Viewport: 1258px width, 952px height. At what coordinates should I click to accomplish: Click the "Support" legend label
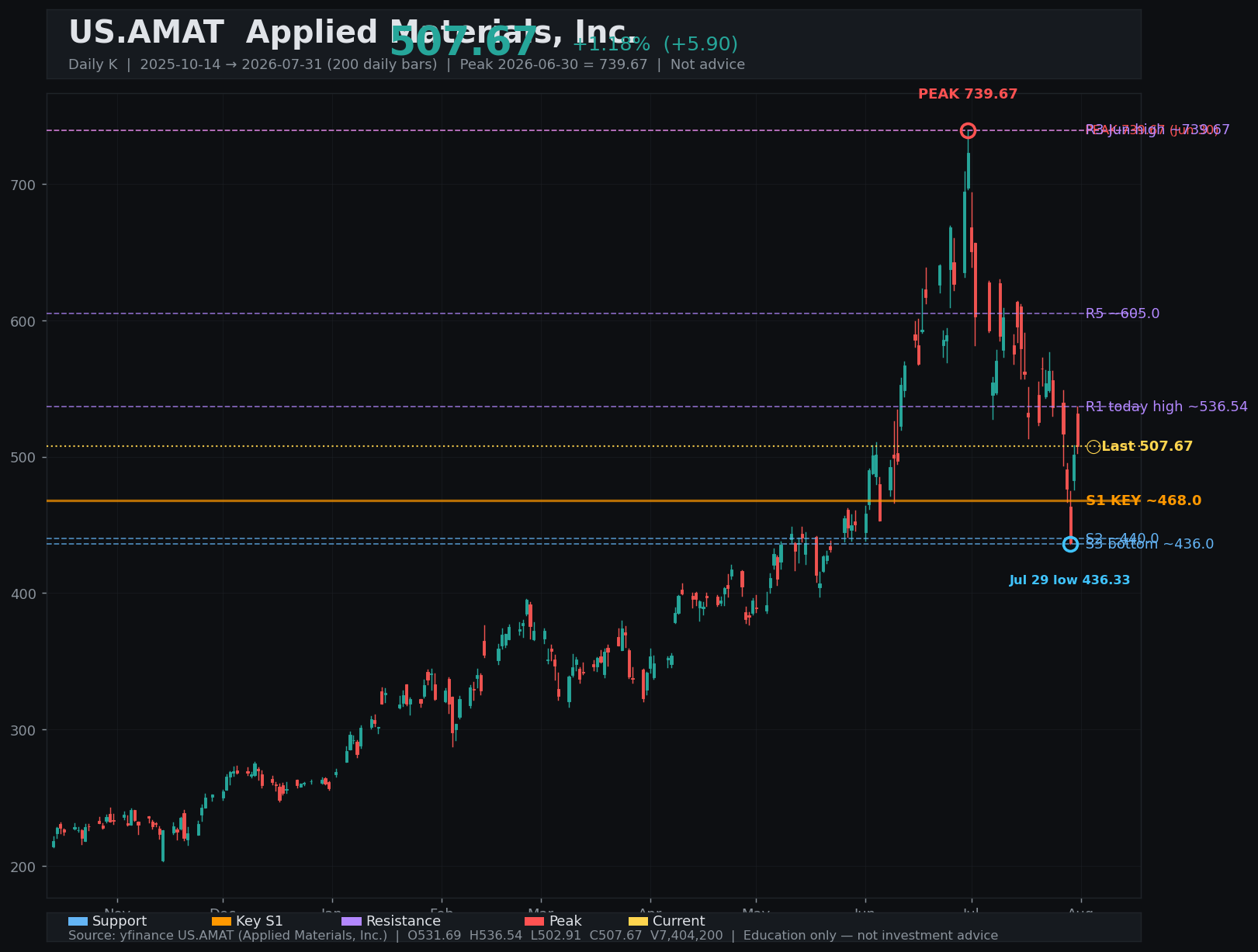[120, 921]
